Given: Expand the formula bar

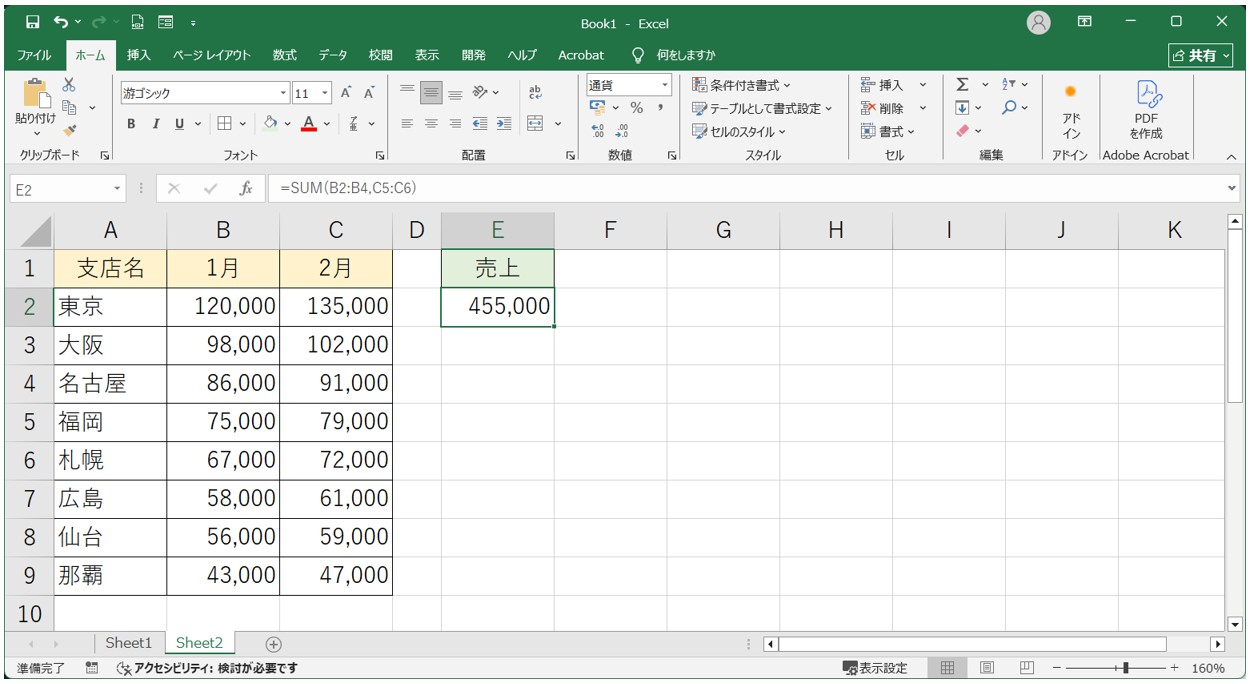Looking at the screenshot, I should coord(1231,188).
